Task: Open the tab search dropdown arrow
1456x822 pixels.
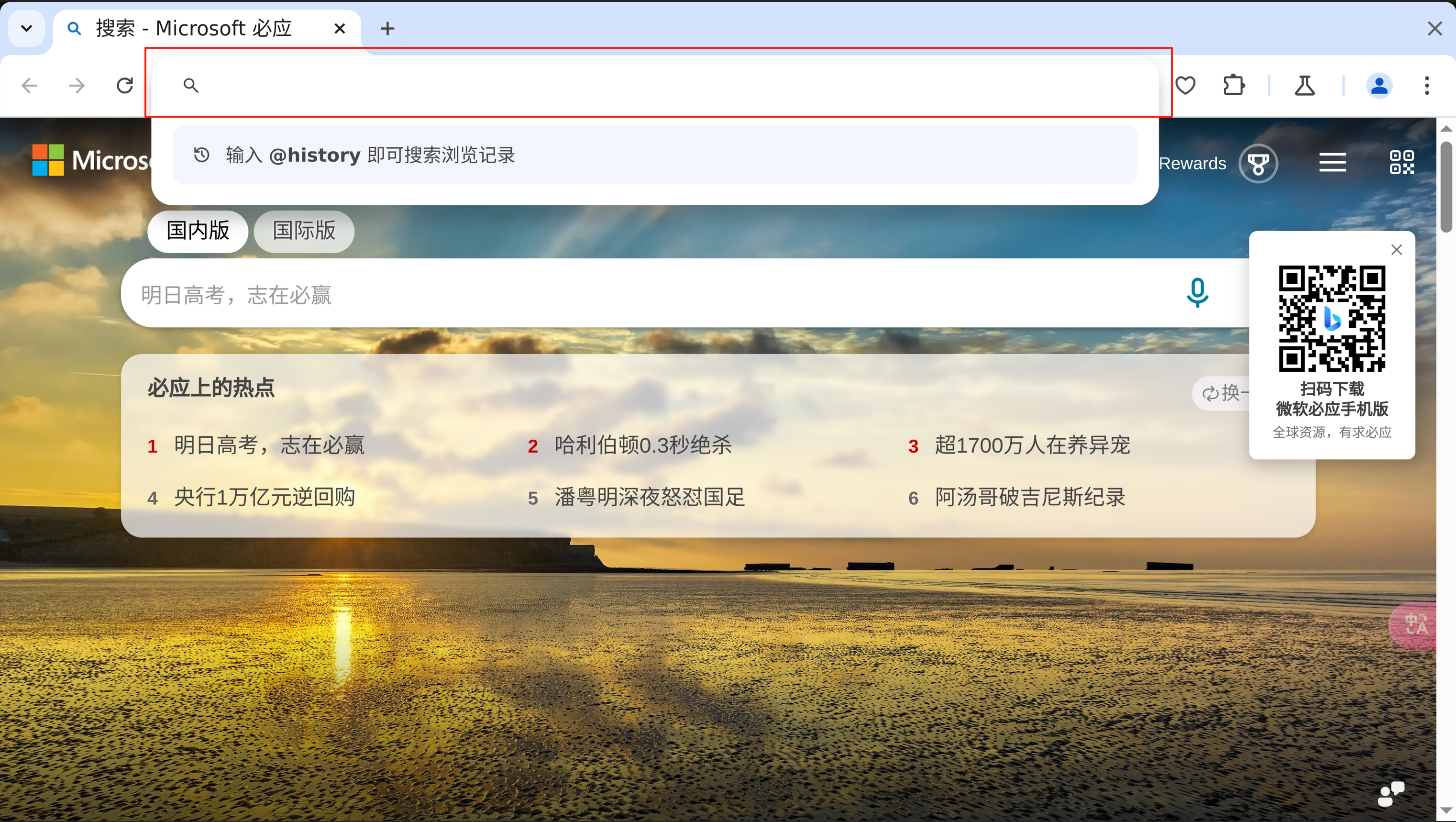Action: 27,28
